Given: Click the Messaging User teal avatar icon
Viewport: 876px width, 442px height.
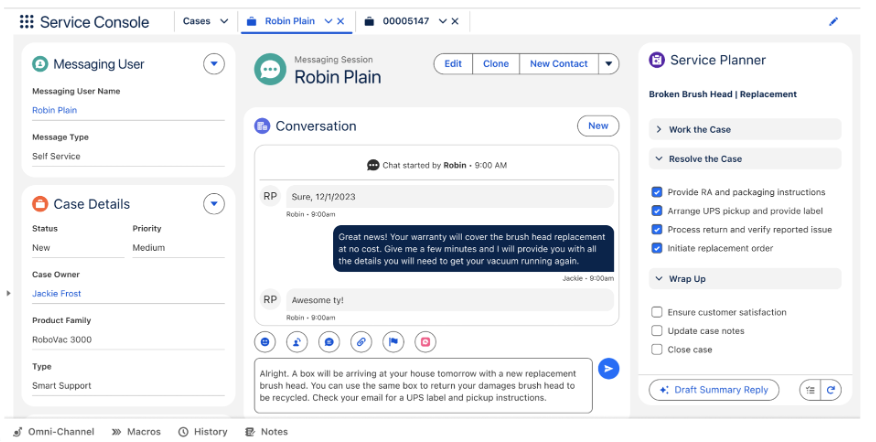Looking at the screenshot, I should 40,64.
